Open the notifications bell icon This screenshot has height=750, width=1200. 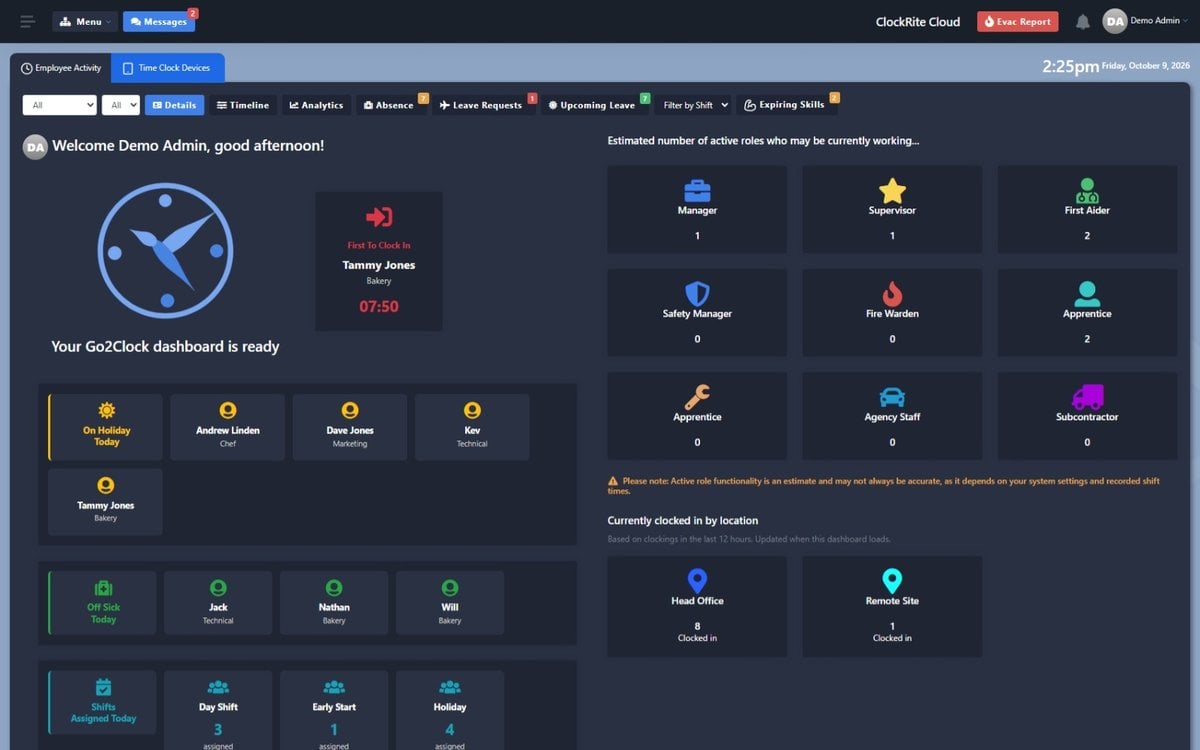1083,21
